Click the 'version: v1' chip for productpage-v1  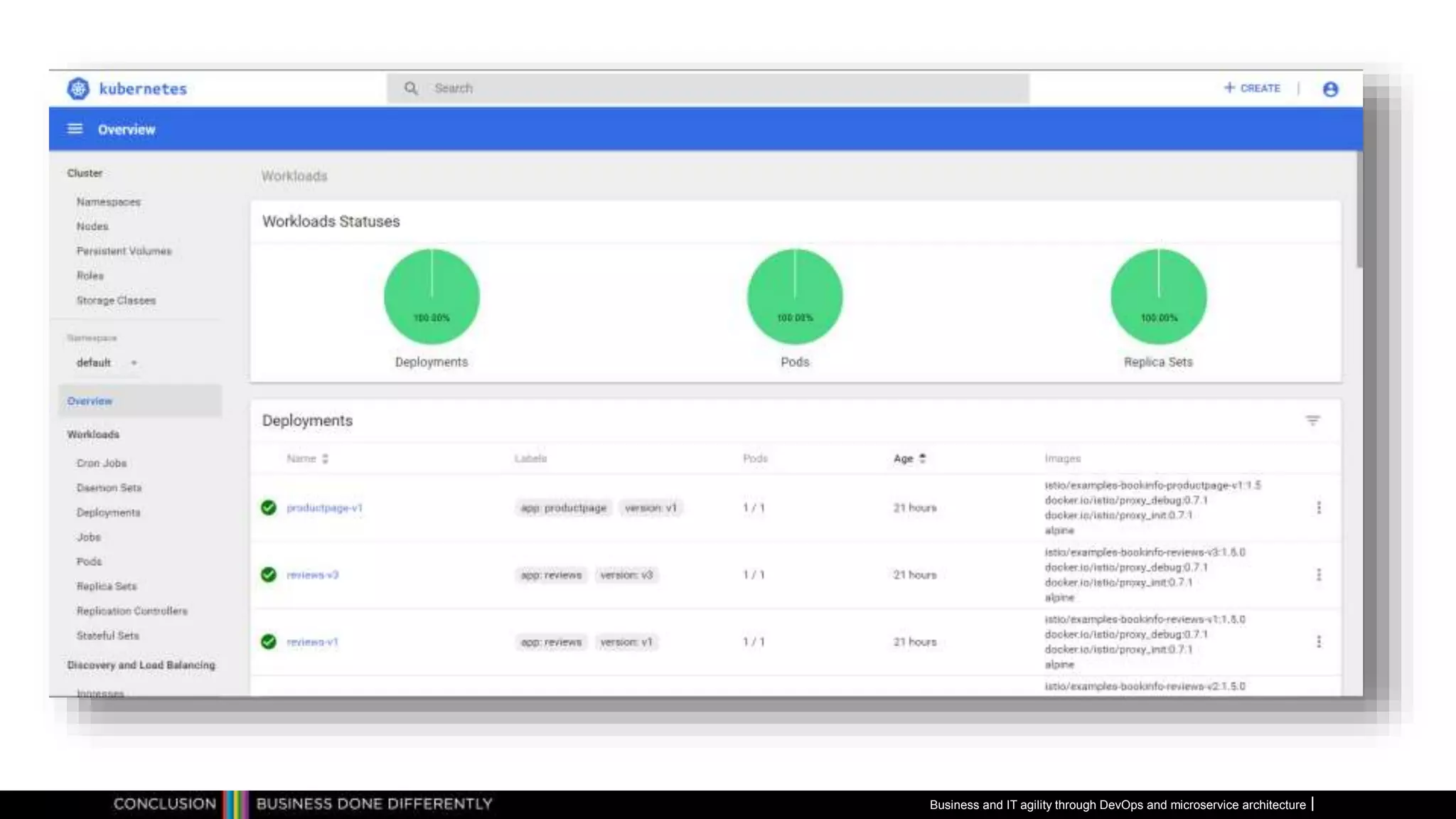coord(651,508)
